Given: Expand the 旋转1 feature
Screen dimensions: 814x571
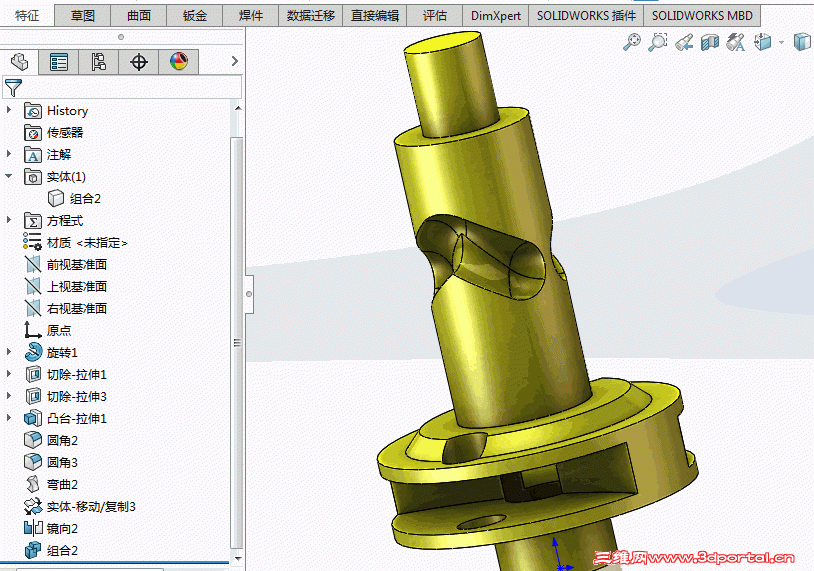Looking at the screenshot, I should point(9,352).
